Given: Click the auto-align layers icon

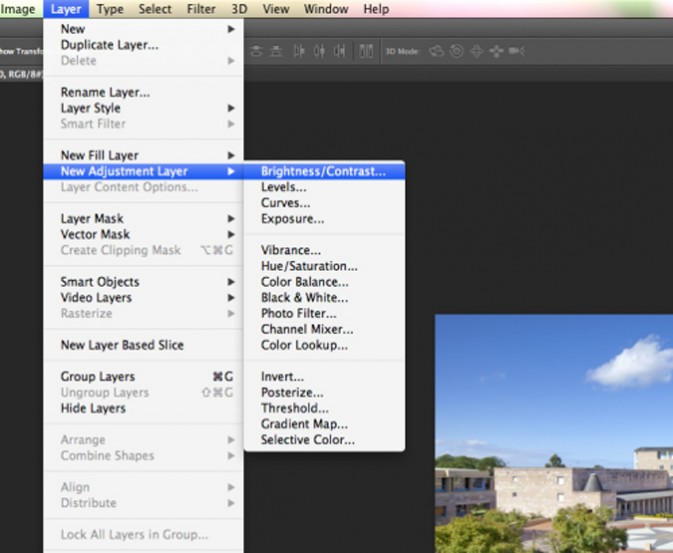Looking at the screenshot, I should (366, 51).
